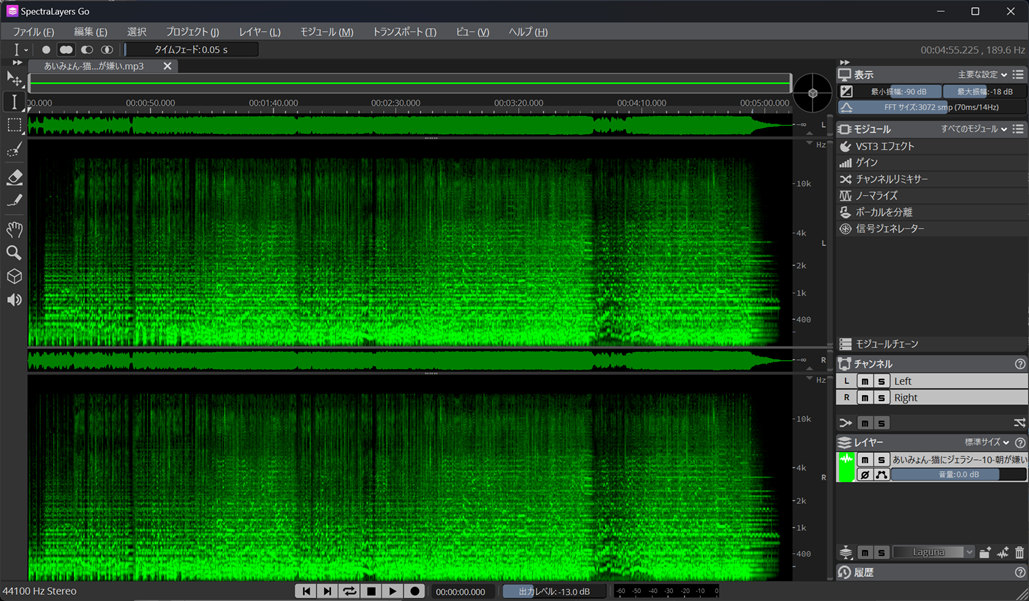The width and height of the screenshot is (1029, 601).
Task: Click the ノーマライズ module
Action: [876, 196]
